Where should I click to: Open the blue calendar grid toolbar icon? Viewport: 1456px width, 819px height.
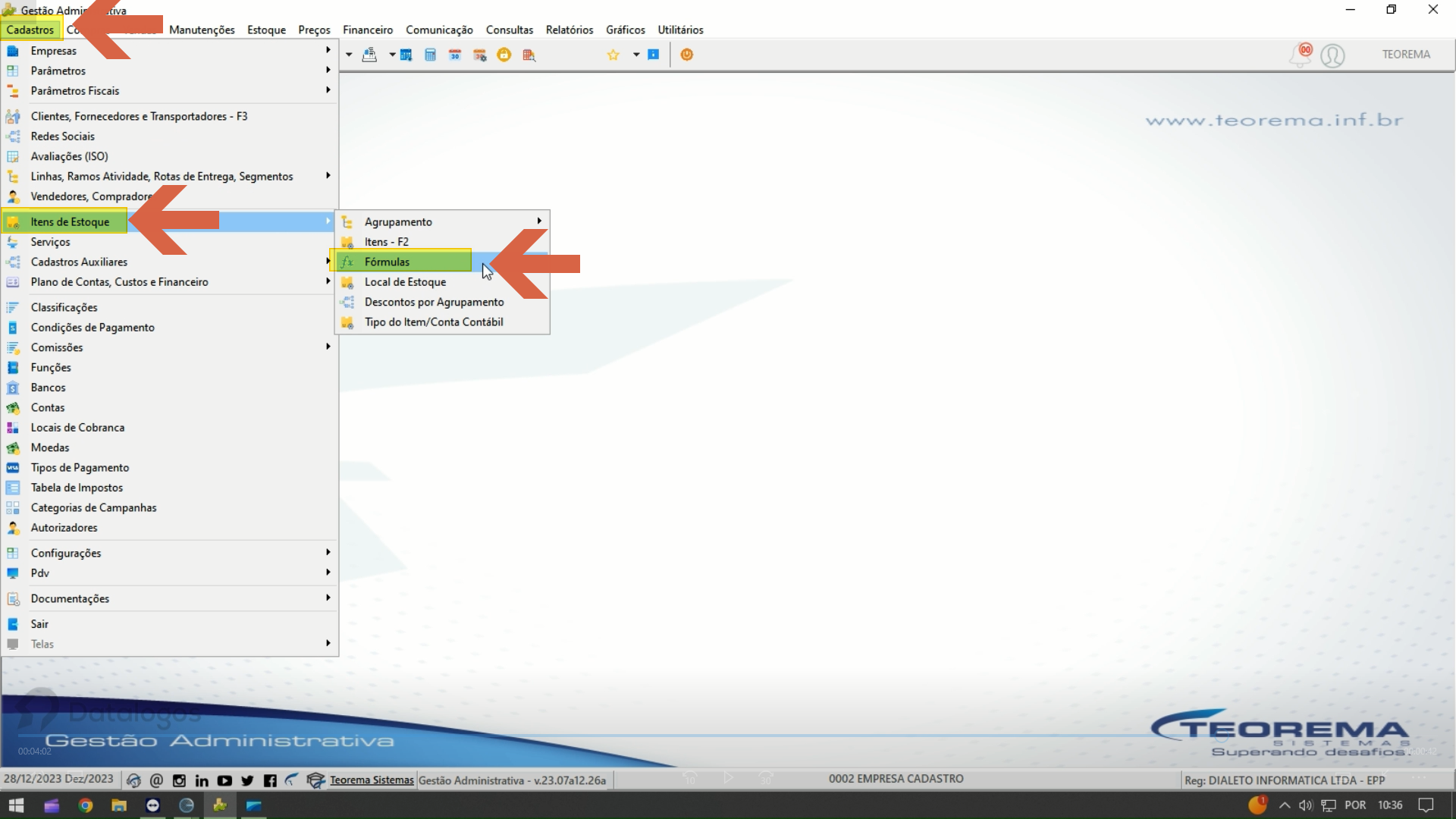point(406,55)
